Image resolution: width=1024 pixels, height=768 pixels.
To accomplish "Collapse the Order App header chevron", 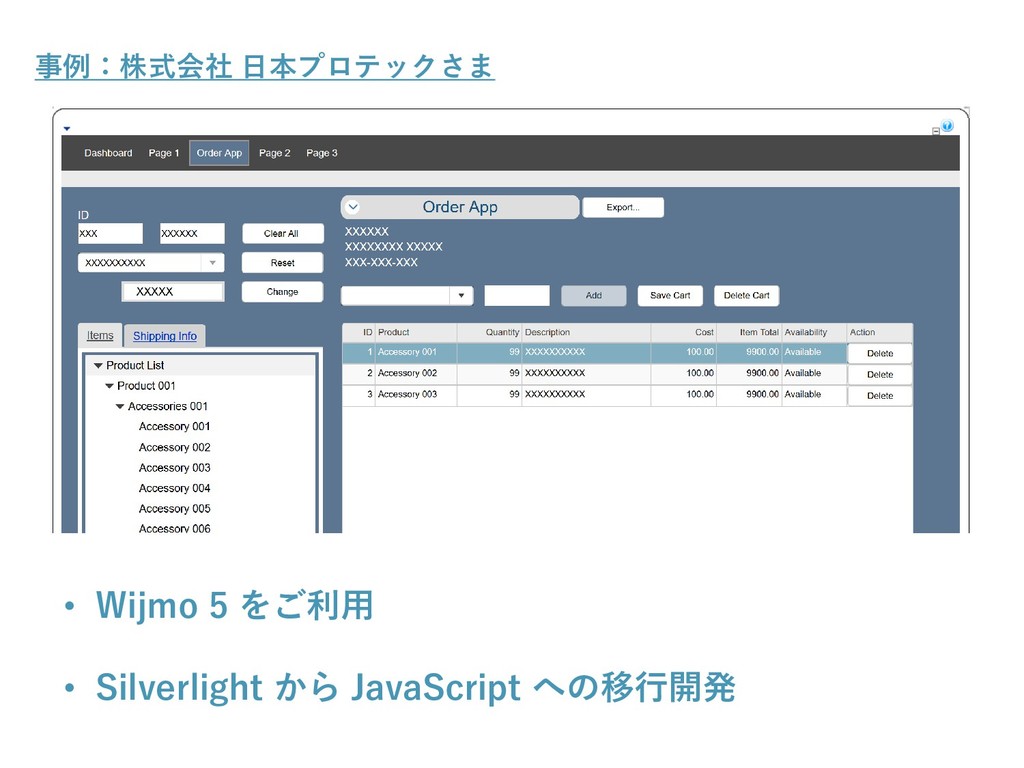I will pos(353,207).
